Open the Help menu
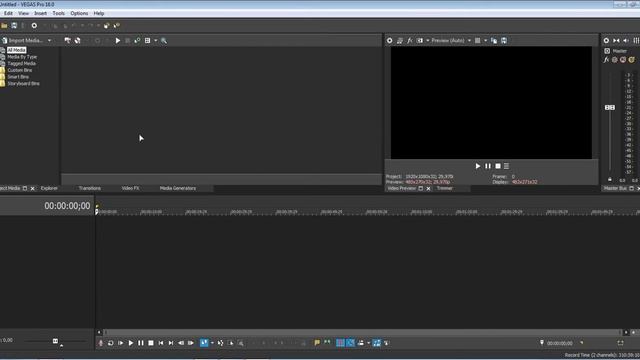The image size is (640, 360). coord(99,13)
